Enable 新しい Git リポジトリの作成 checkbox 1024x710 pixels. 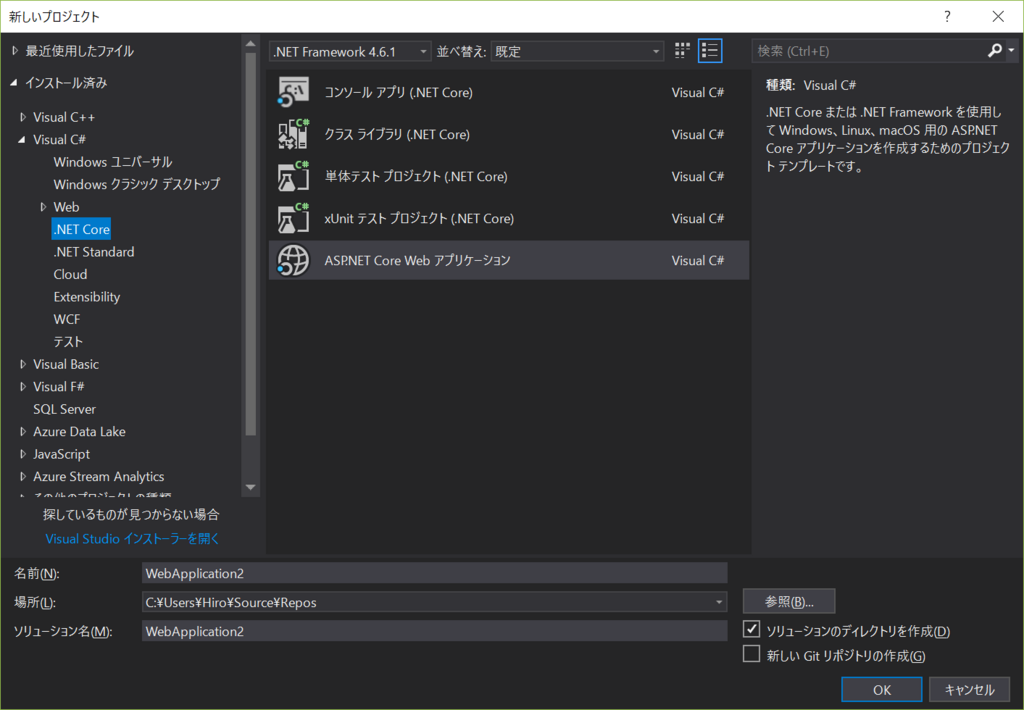click(x=752, y=654)
